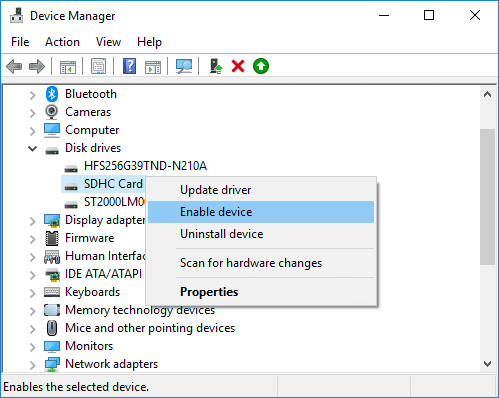The width and height of the screenshot is (499, 398).
Task: Select the ST2000LM disk drive label
Action: (114, 202)
